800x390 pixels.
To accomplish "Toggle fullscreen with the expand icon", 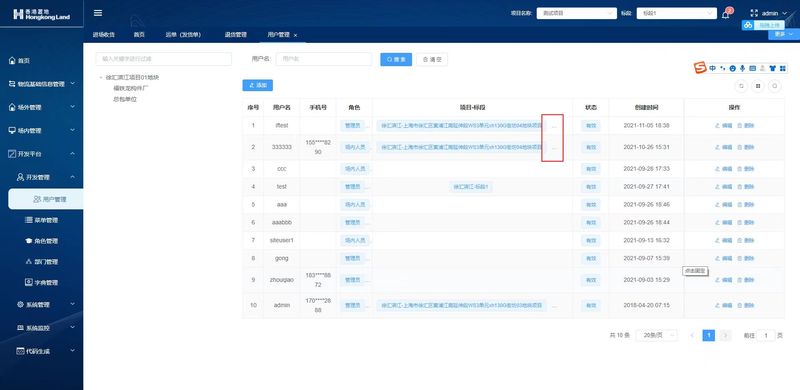I will coord(754,14).
